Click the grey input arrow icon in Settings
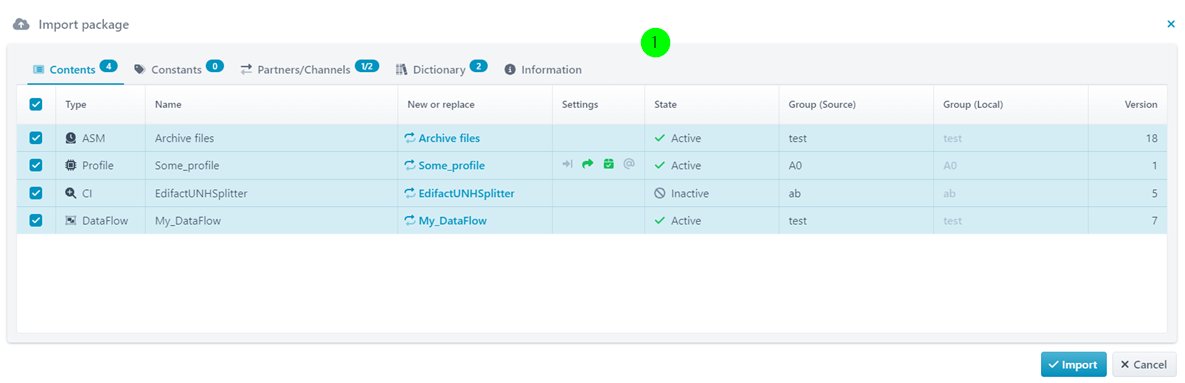The height and width of the screenshot is (383, 1185). (567, 165)
